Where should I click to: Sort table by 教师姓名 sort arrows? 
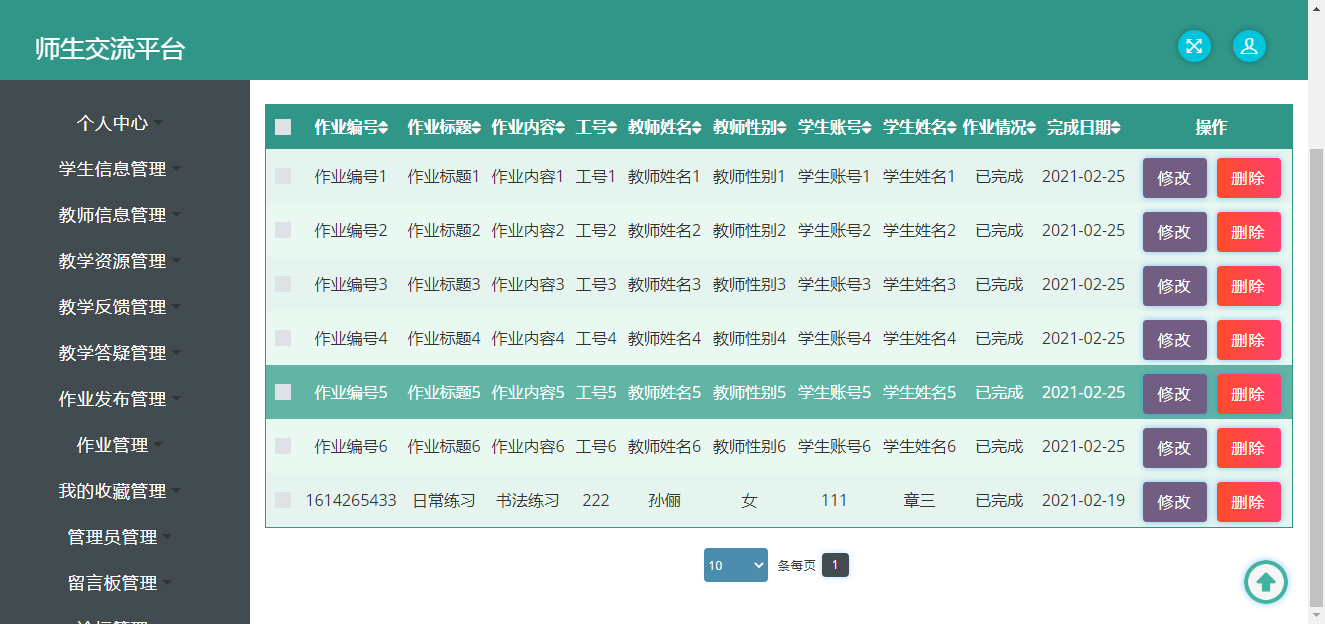[697, 128]
